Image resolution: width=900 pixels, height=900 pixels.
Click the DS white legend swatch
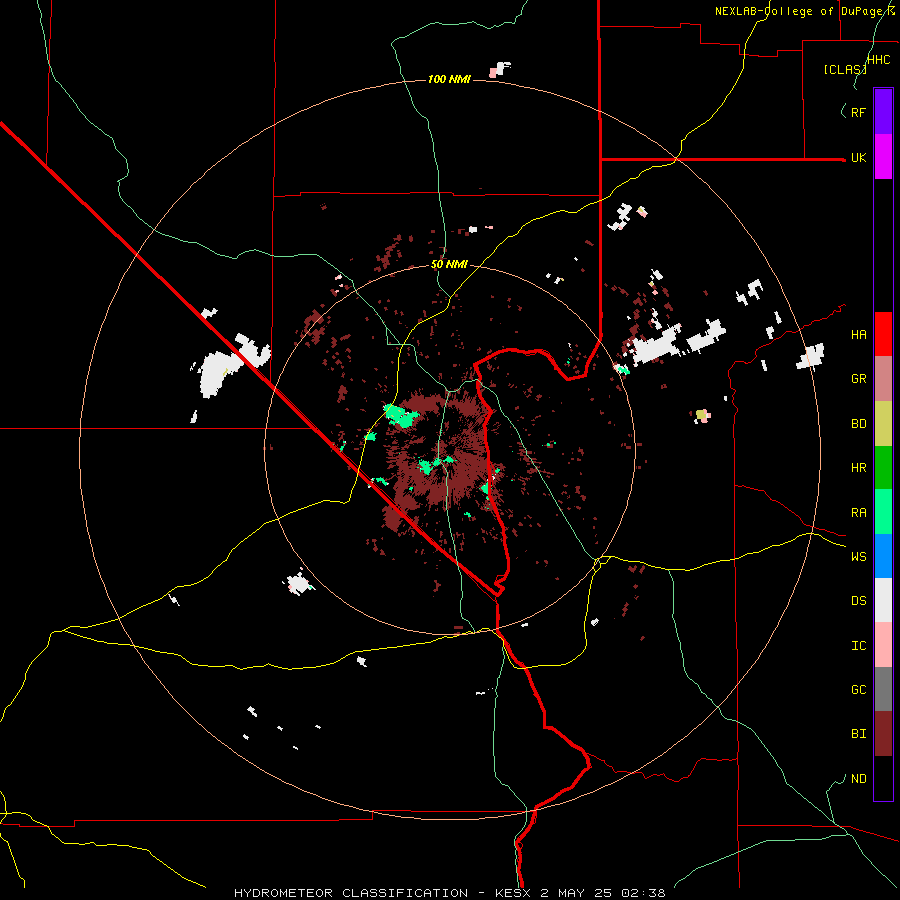click(883, 600)
